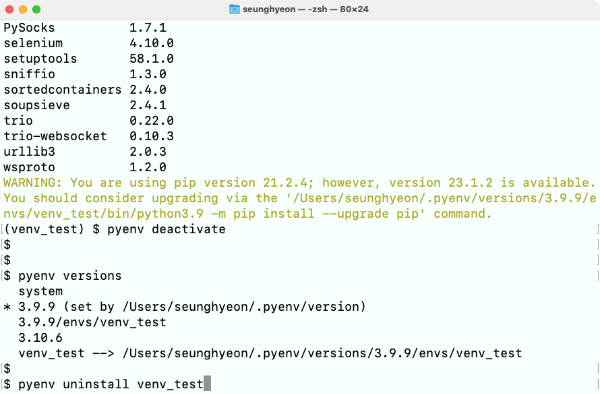Click the 'sortedcontainers' package name
This screenshot has width=600, height=394.
coord(62,90)
